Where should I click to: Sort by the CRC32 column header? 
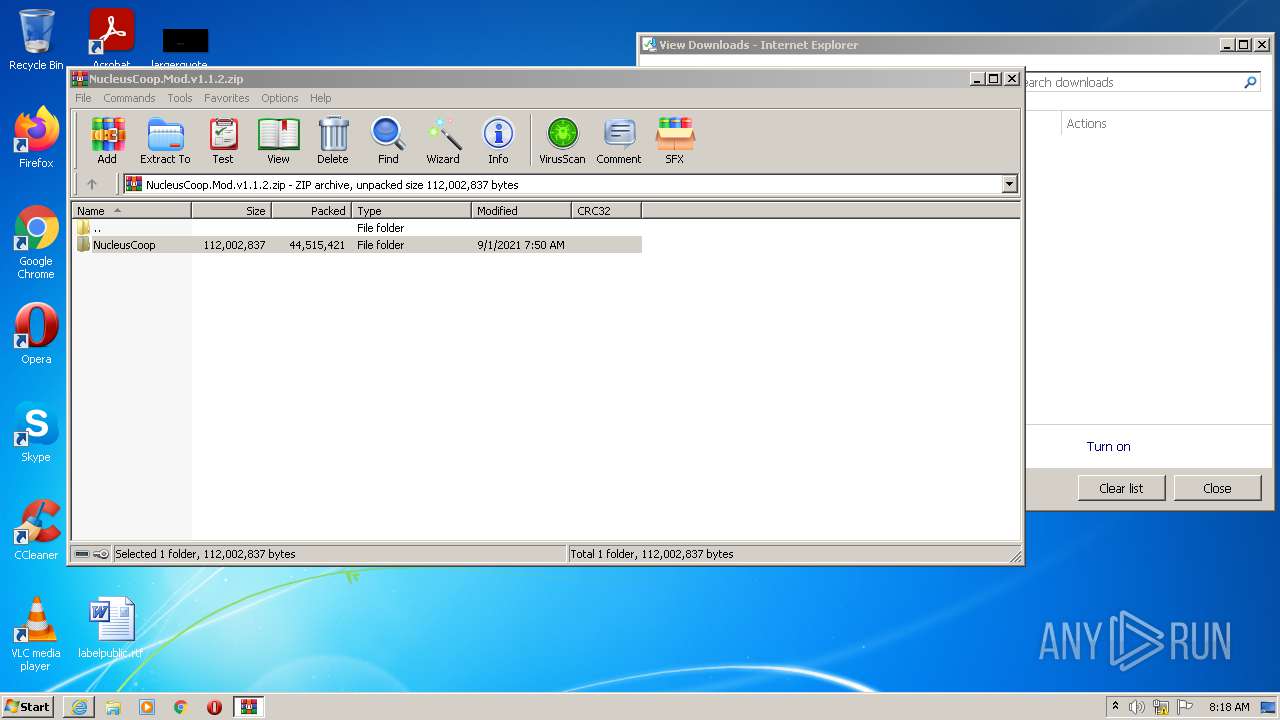(606, 211)
